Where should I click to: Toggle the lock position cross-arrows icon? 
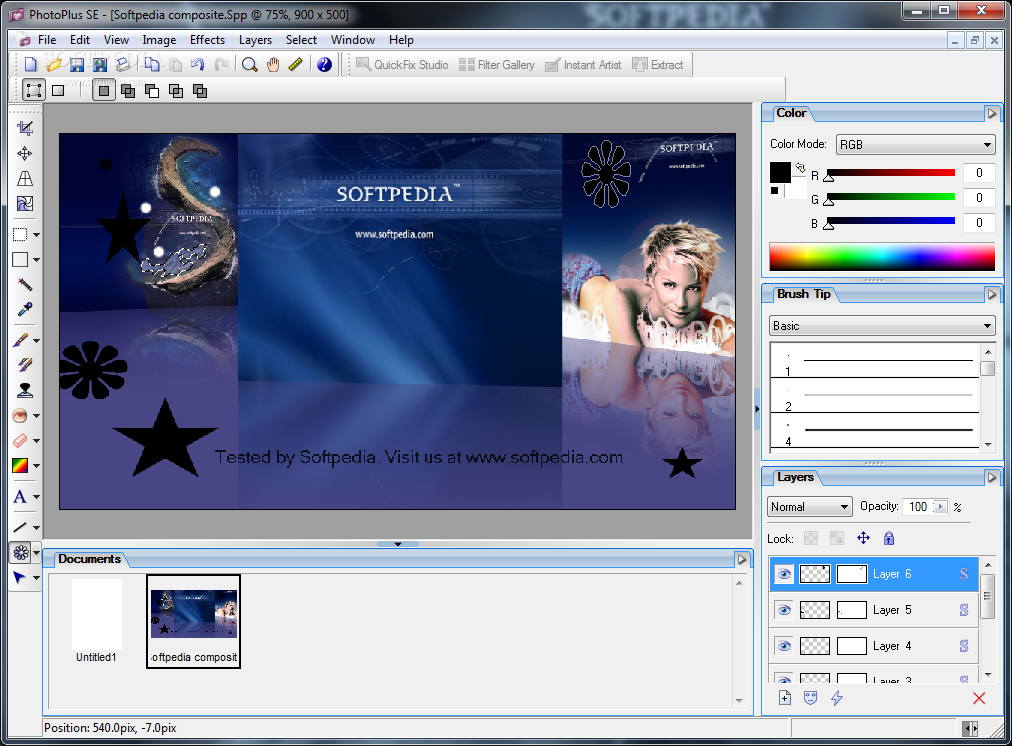(864, 538)
